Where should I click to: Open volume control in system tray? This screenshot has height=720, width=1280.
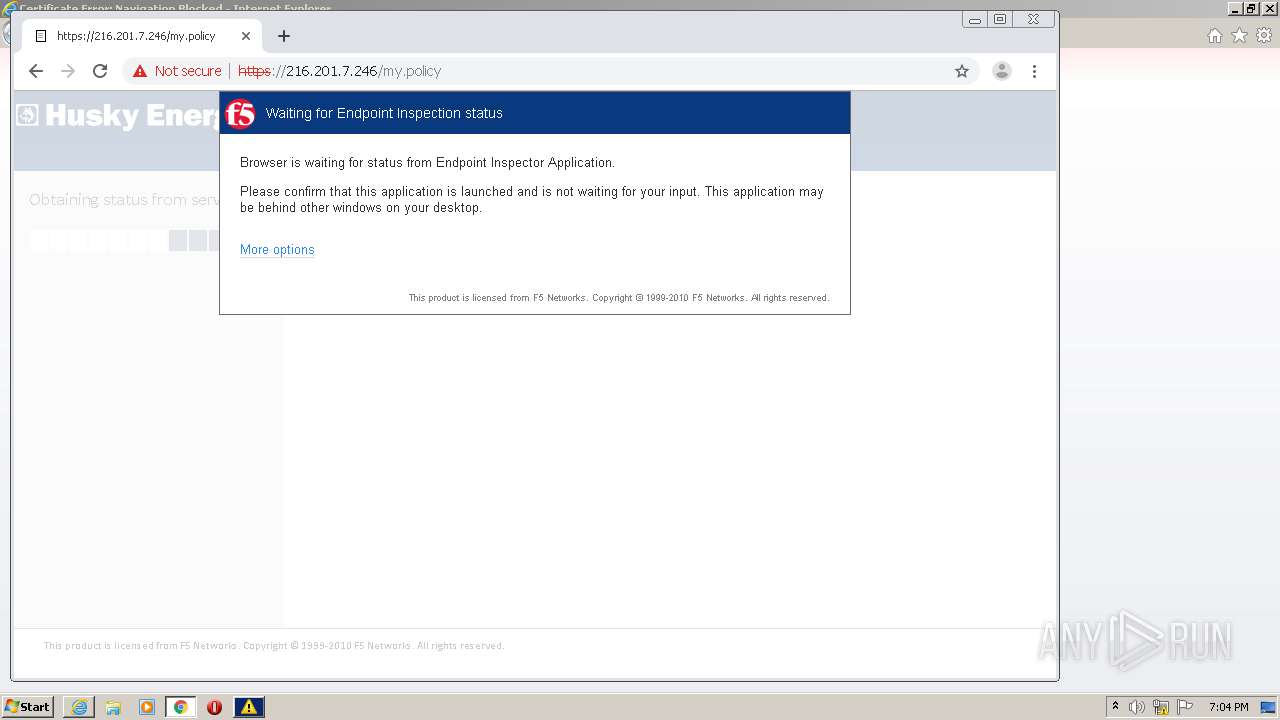[x=1137, y=707]
